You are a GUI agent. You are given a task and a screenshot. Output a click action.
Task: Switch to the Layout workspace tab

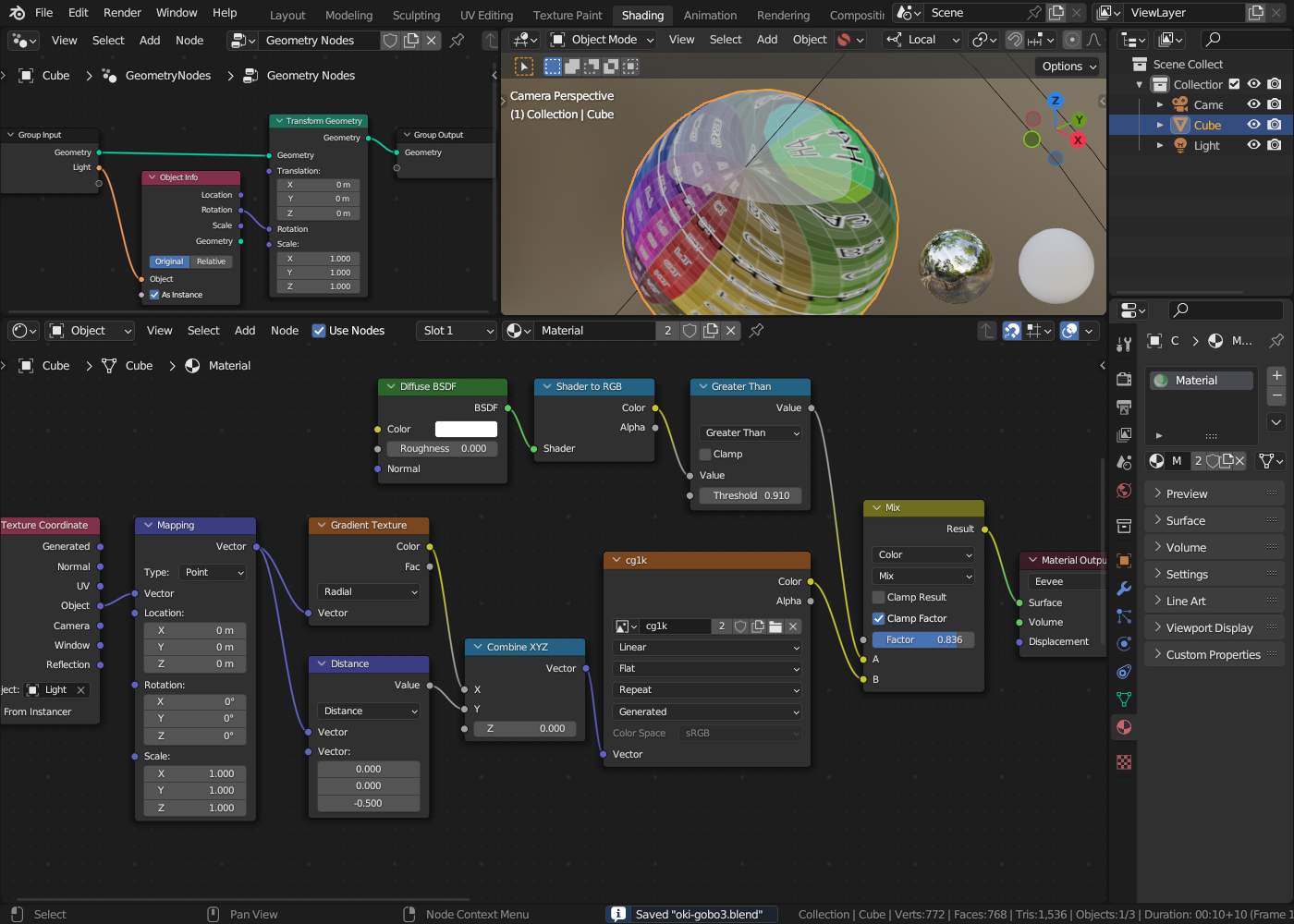287,16
